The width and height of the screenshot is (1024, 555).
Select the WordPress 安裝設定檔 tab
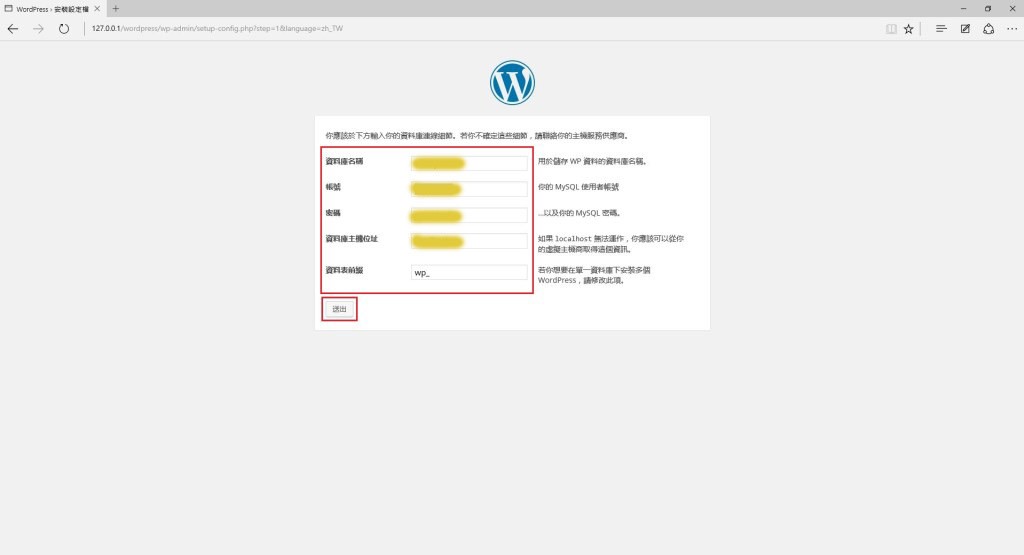tap(52, 9)
